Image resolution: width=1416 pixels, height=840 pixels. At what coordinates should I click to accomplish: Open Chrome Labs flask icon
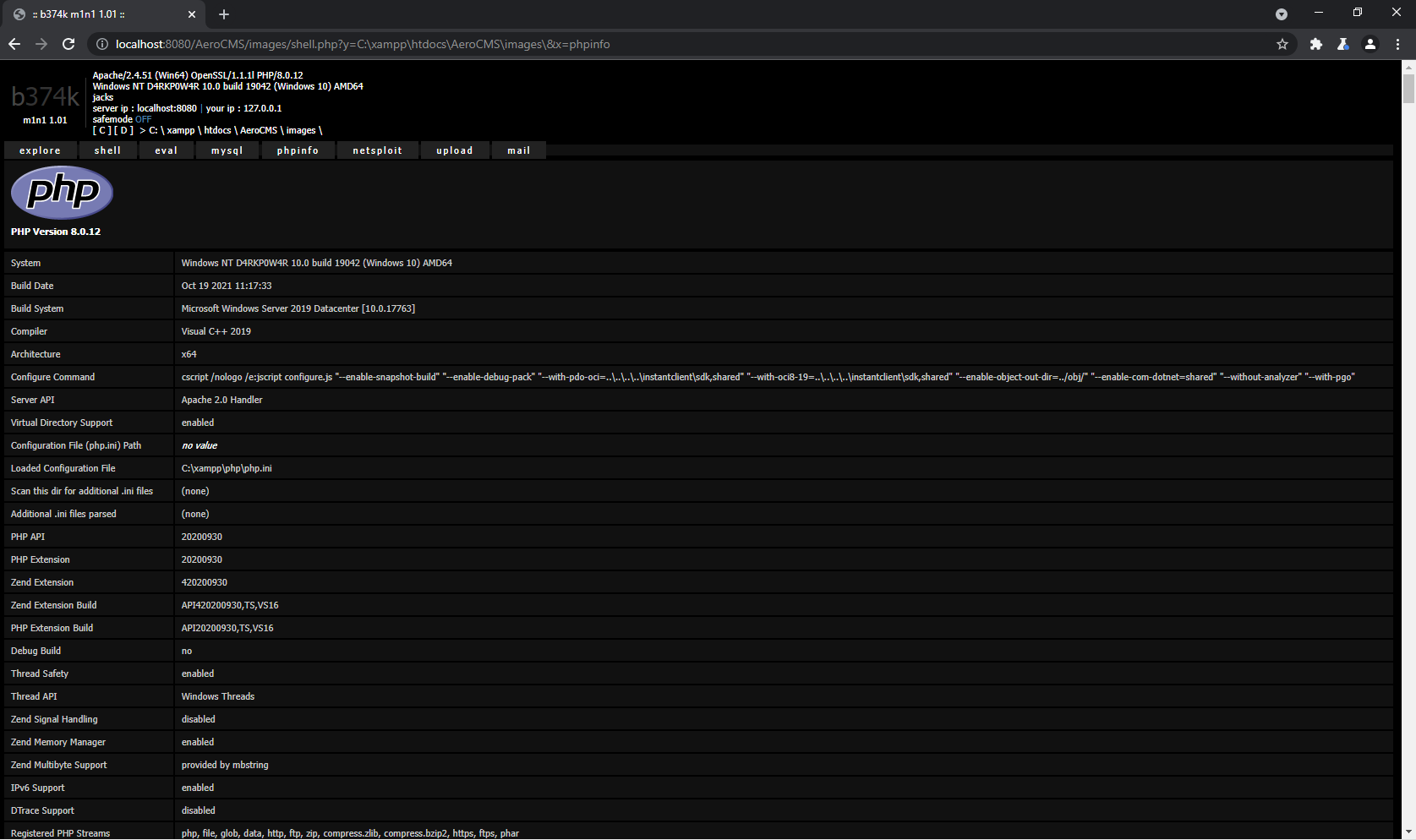coord(1342,44)
